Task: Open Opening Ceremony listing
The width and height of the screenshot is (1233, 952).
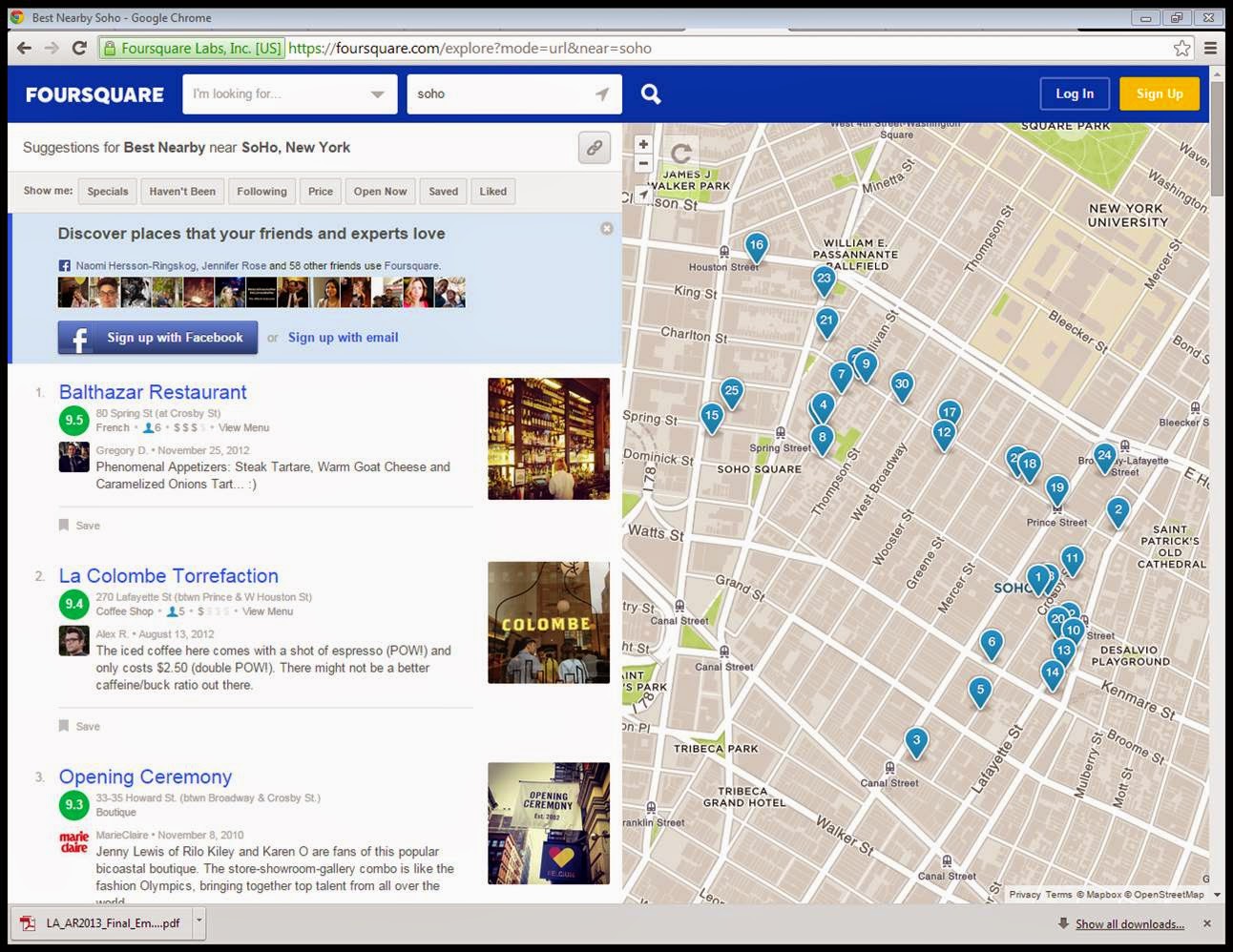Action: click(145, 777)
